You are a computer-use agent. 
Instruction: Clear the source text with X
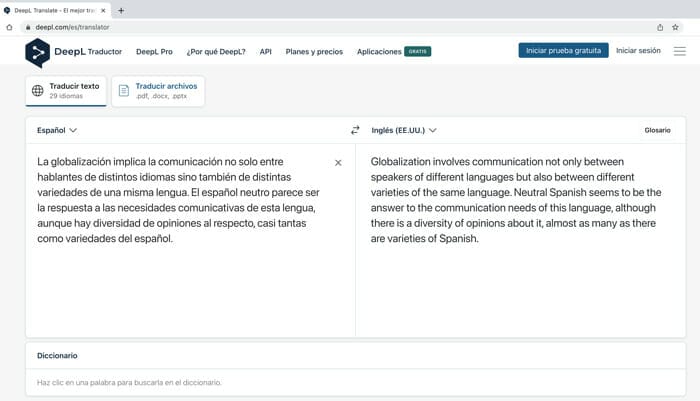338,163
